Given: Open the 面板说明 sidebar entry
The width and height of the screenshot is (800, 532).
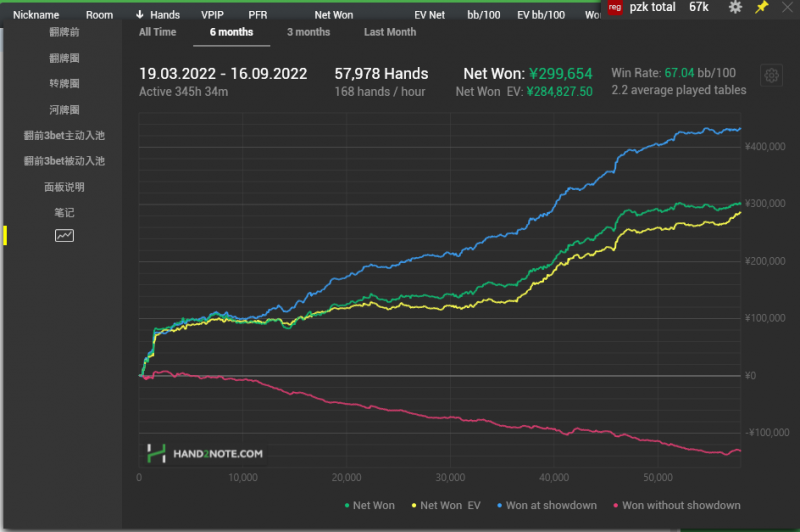Looking at the screenshot, I should 64,186.
